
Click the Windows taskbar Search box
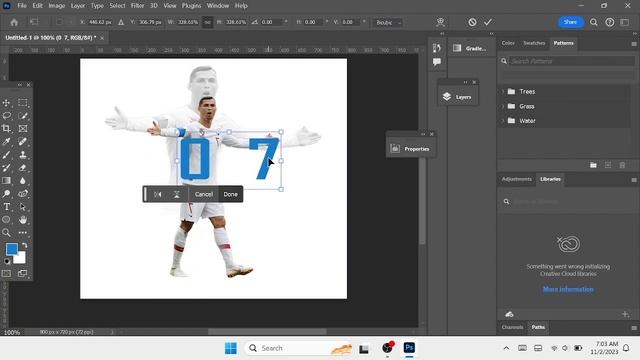(x=299, y=348)
